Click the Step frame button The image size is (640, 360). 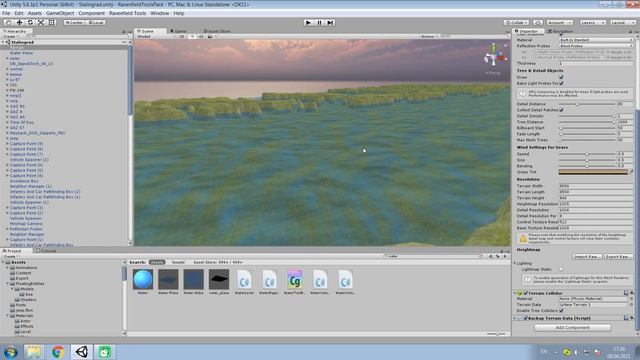(330, 22)
